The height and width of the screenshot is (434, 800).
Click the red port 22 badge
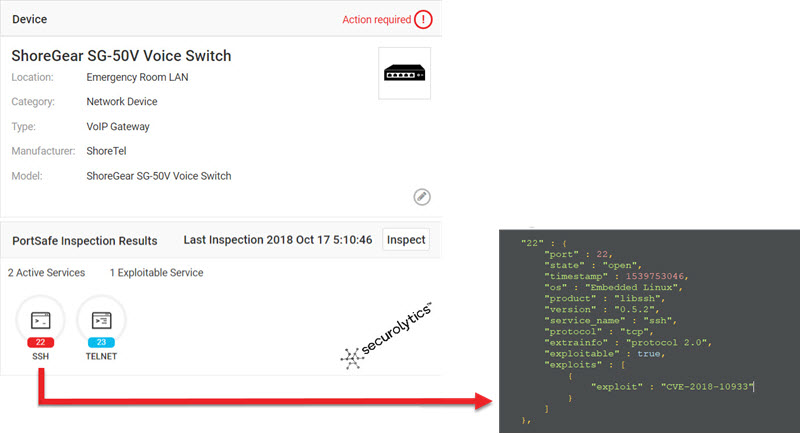41,343
